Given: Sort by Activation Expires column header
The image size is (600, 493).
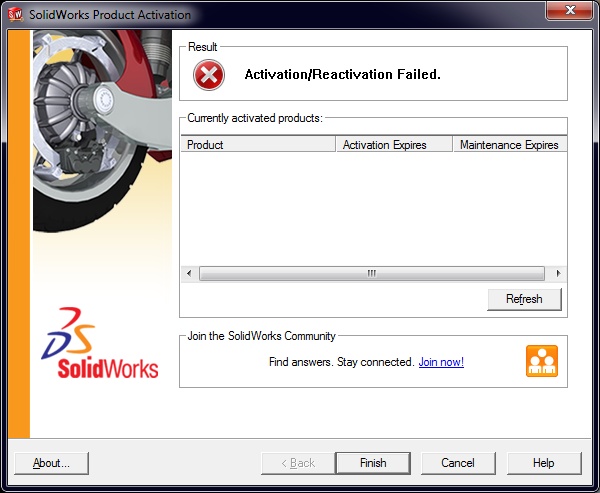Looking at the screenshot, I should pos(394,144).
